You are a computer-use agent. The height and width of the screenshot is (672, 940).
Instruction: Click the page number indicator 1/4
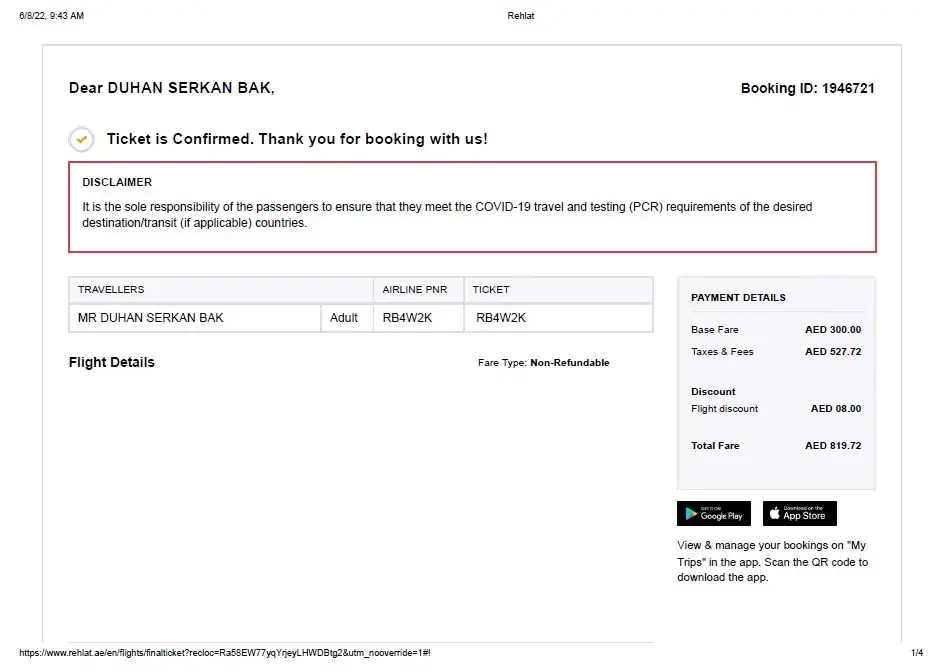(x=917, y=653)
